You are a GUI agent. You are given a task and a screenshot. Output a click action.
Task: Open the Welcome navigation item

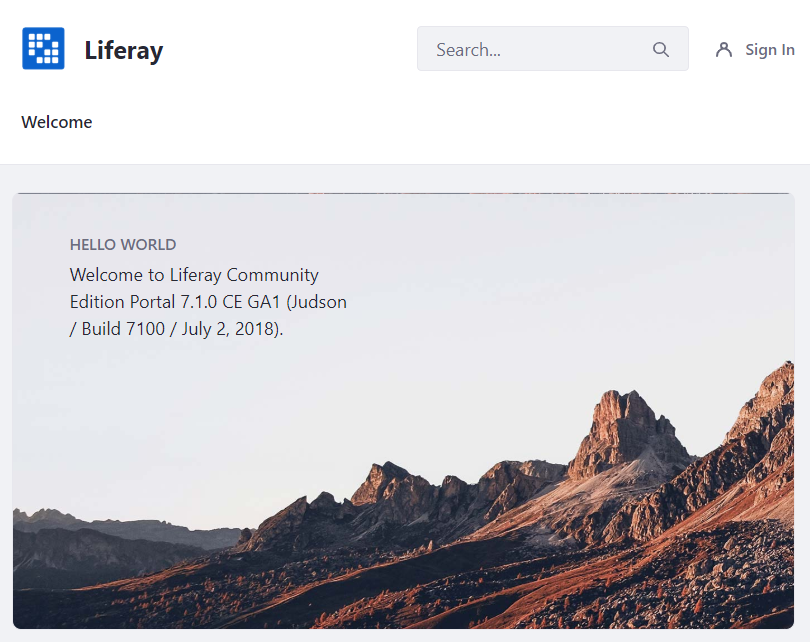[57, 122]
